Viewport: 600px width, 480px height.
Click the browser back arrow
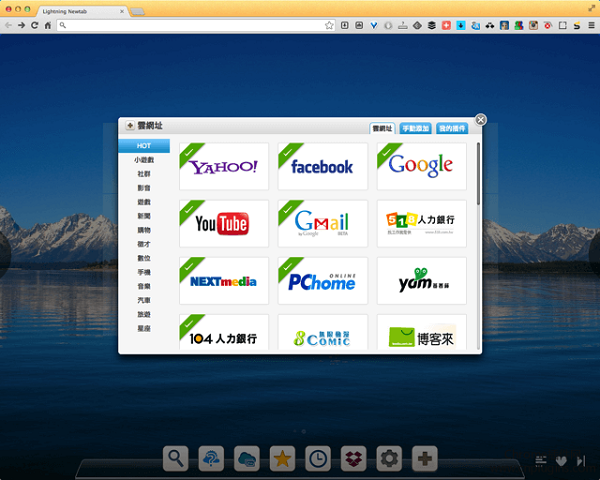[8, 25]
